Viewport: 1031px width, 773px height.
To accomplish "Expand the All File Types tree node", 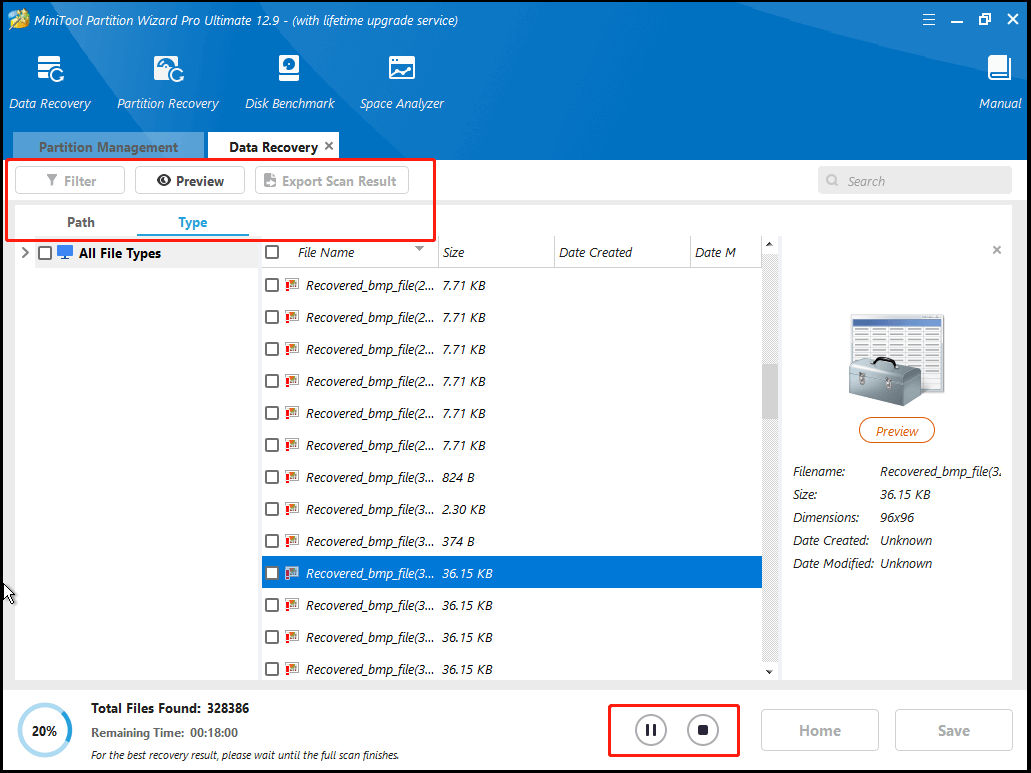I will coord(25,252).
